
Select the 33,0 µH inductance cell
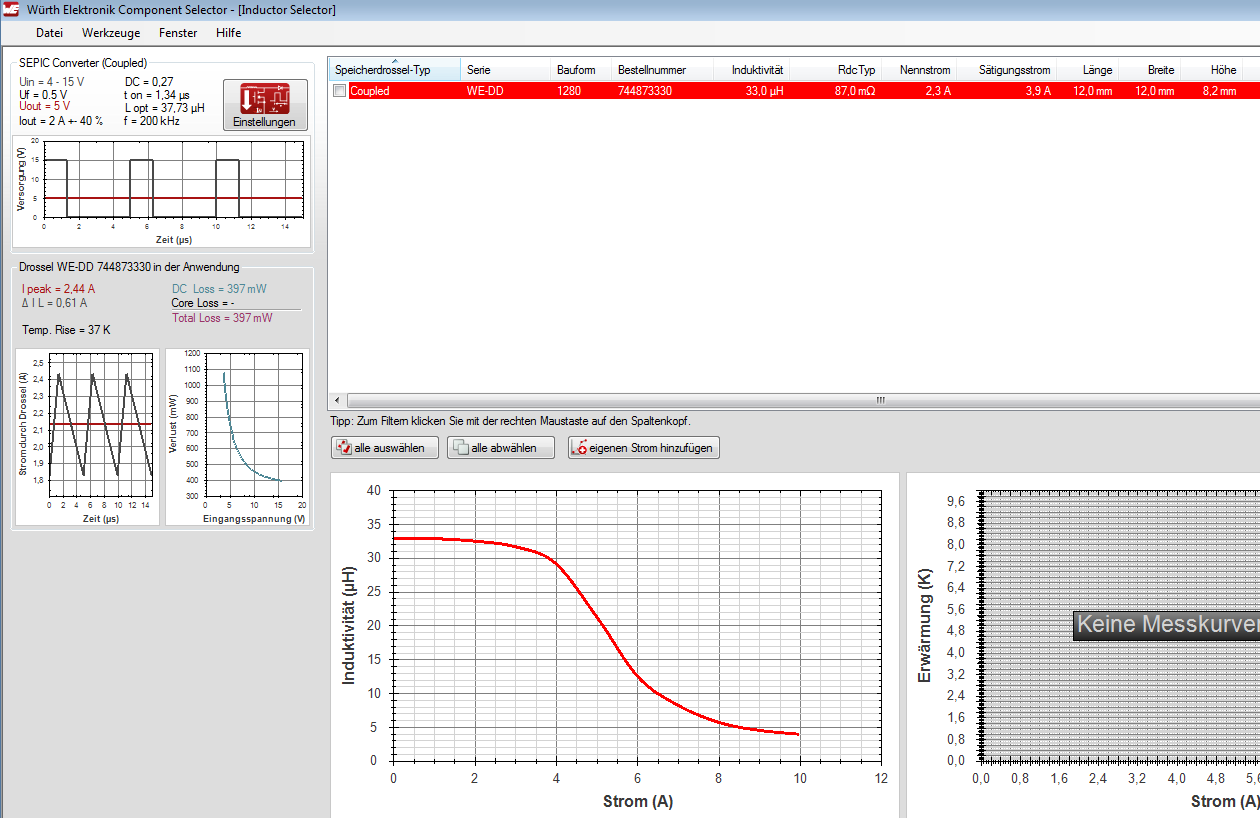764,91
